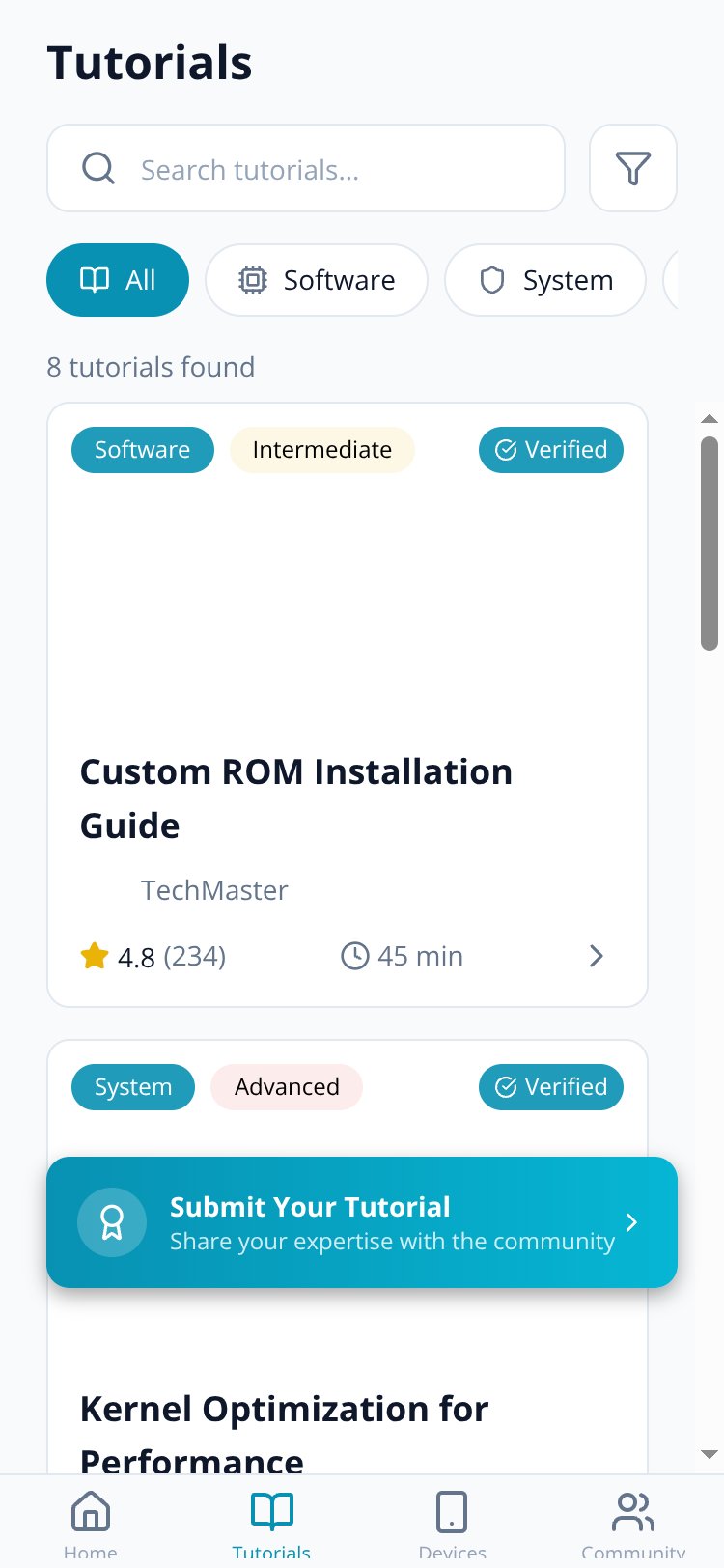
Task: Open the filter funnel icon button
Action: (633, 168)
